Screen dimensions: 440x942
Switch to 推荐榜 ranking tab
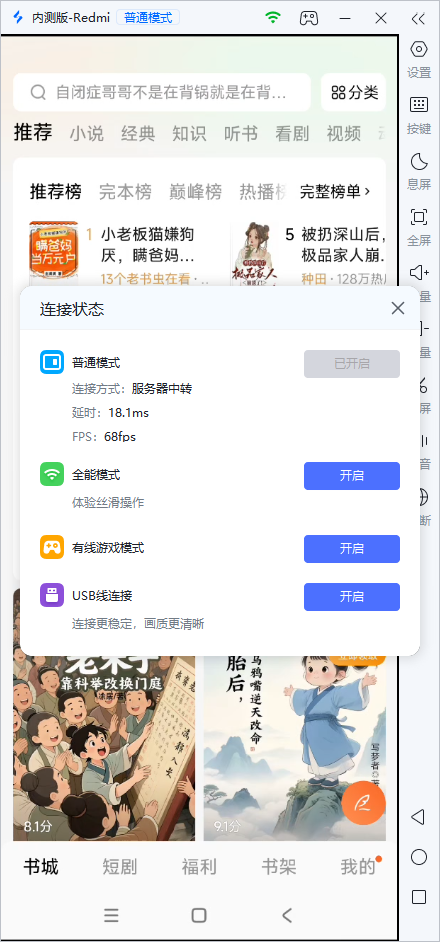point(56,192)
